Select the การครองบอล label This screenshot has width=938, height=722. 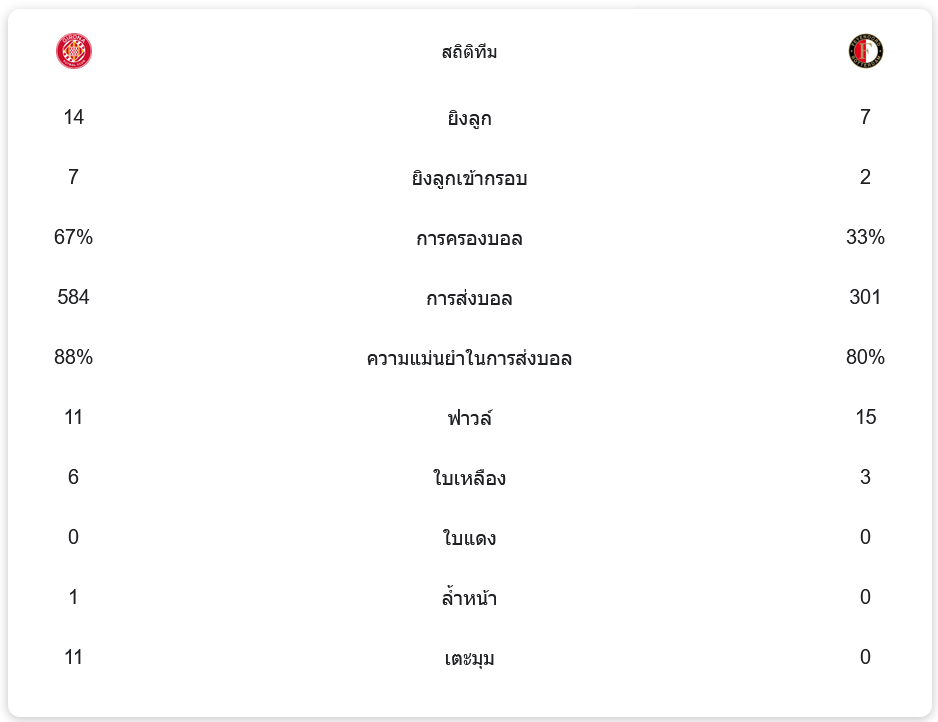(469, 239)
